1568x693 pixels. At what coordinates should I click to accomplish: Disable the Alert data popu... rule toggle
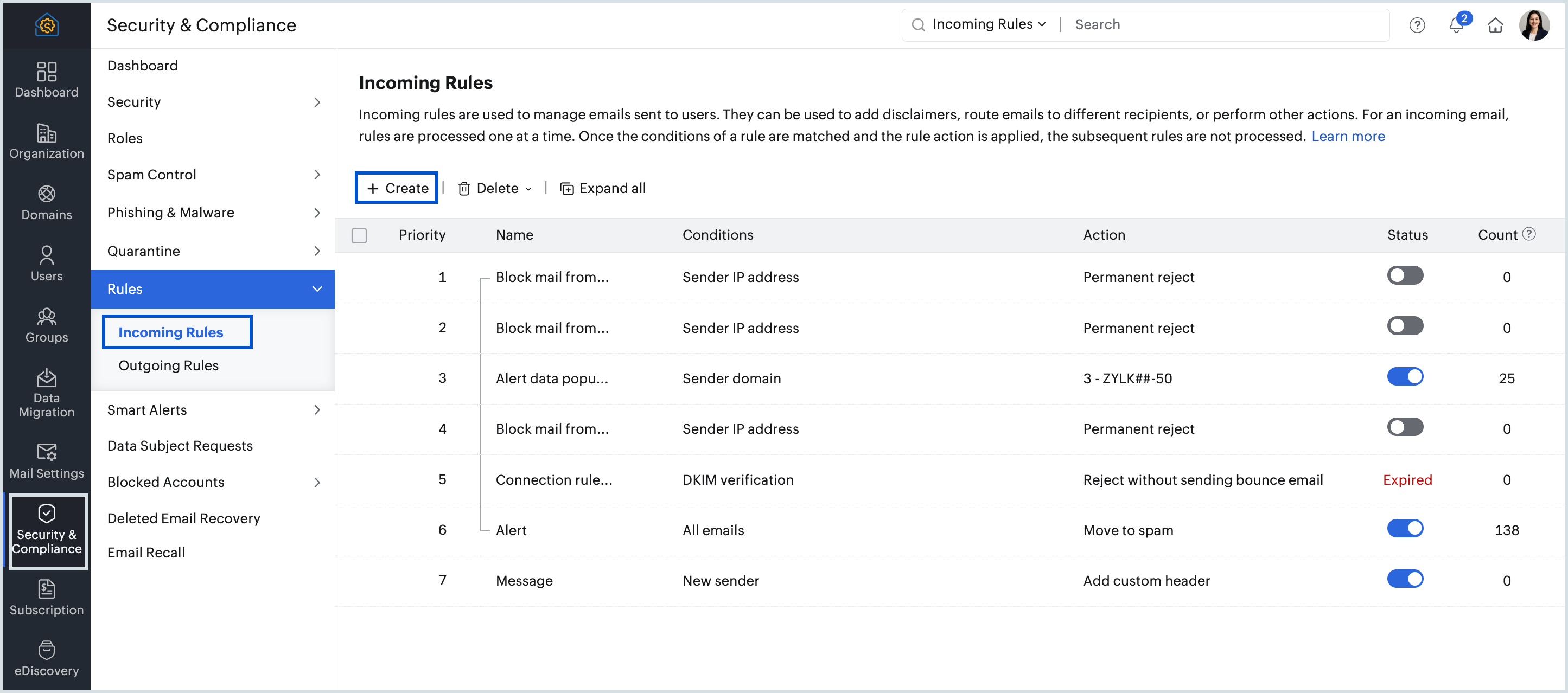pos(1404,377)
